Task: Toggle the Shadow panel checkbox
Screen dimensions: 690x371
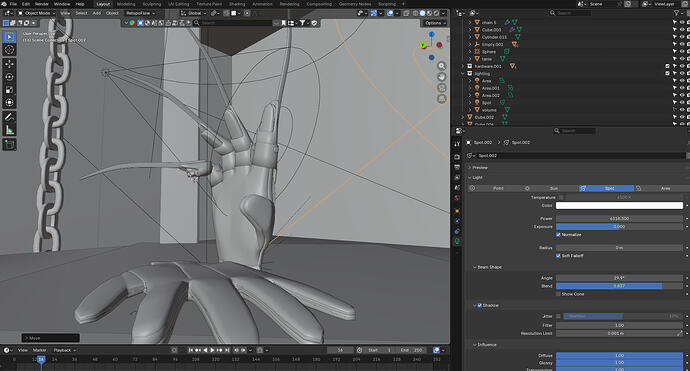Action: (480, 305)
